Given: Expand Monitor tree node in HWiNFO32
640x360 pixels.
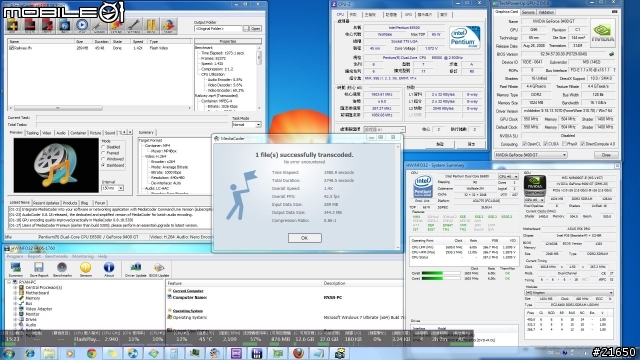Looking at the screenshot, I should 15,314.
